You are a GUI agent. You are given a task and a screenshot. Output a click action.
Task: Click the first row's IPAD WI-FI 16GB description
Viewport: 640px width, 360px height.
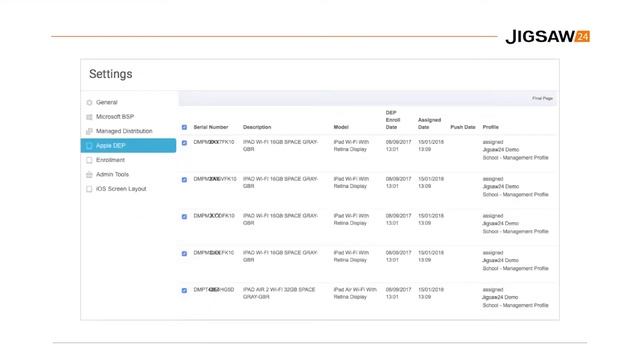point(280,146)
